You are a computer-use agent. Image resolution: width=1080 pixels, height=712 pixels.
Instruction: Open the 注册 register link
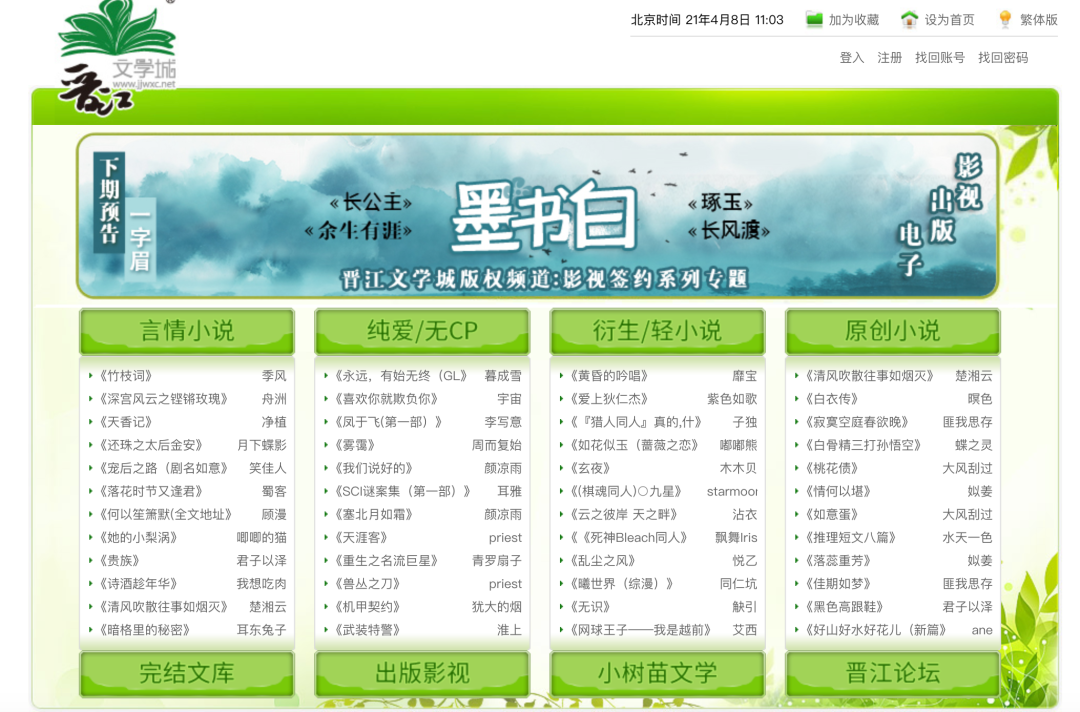pyautogui.click(x=889, y=58)
